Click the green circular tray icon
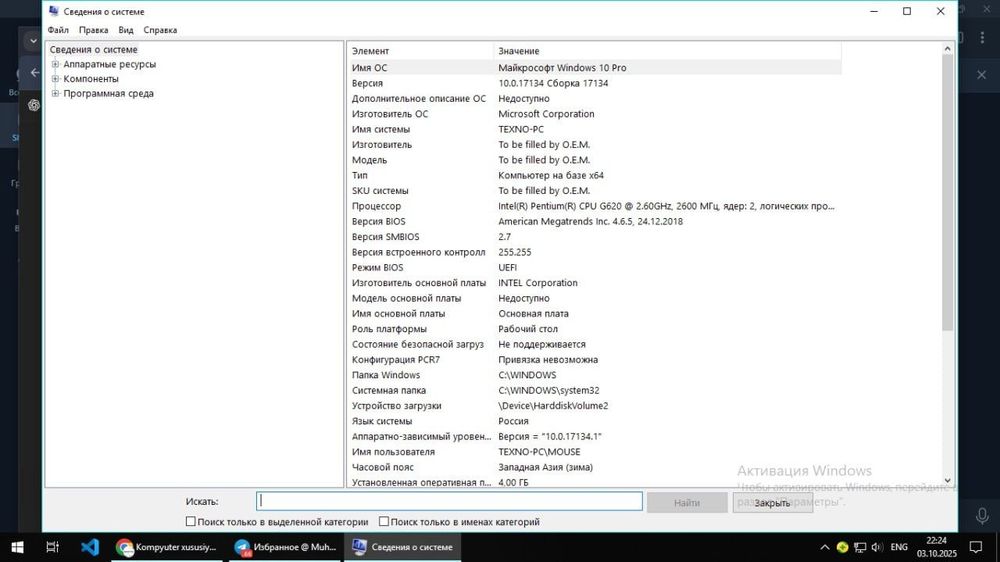This screenshot has height=562, width=1000. 842,547
